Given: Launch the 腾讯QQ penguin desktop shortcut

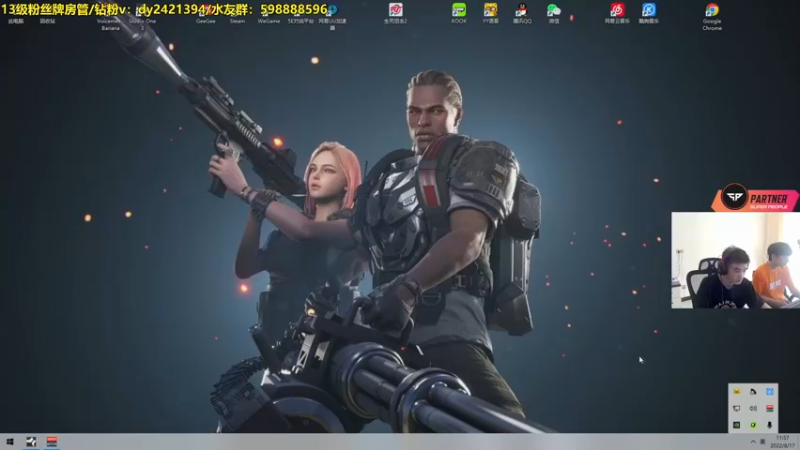Looking at the screenshot, I should [x=522, y=13].
